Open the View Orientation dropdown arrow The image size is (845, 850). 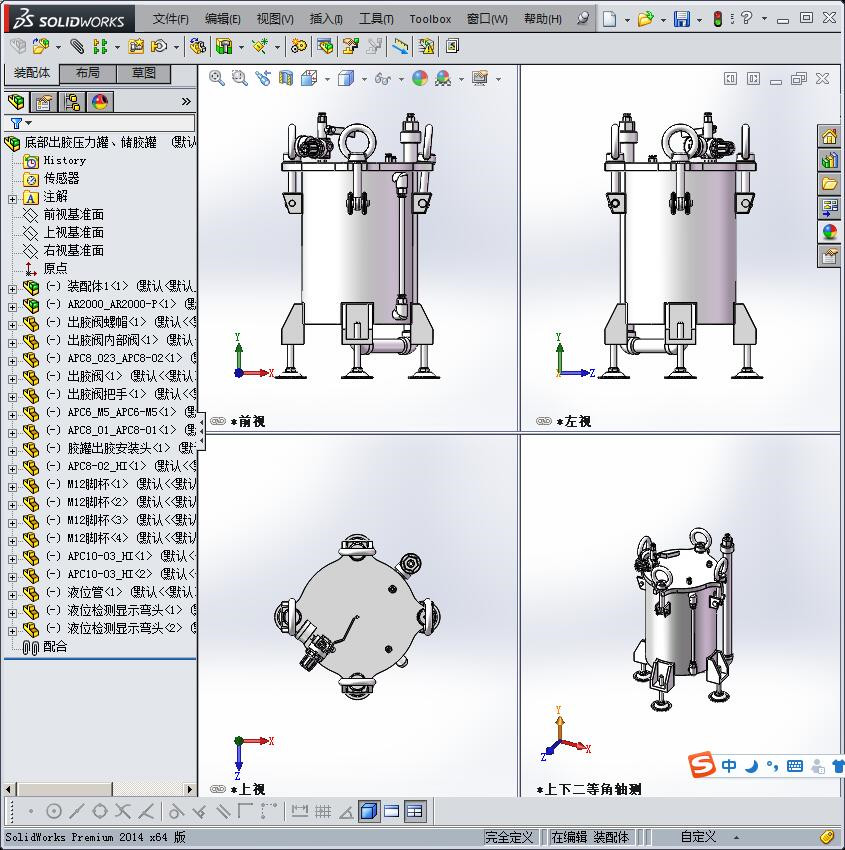[x=327, y=80]
